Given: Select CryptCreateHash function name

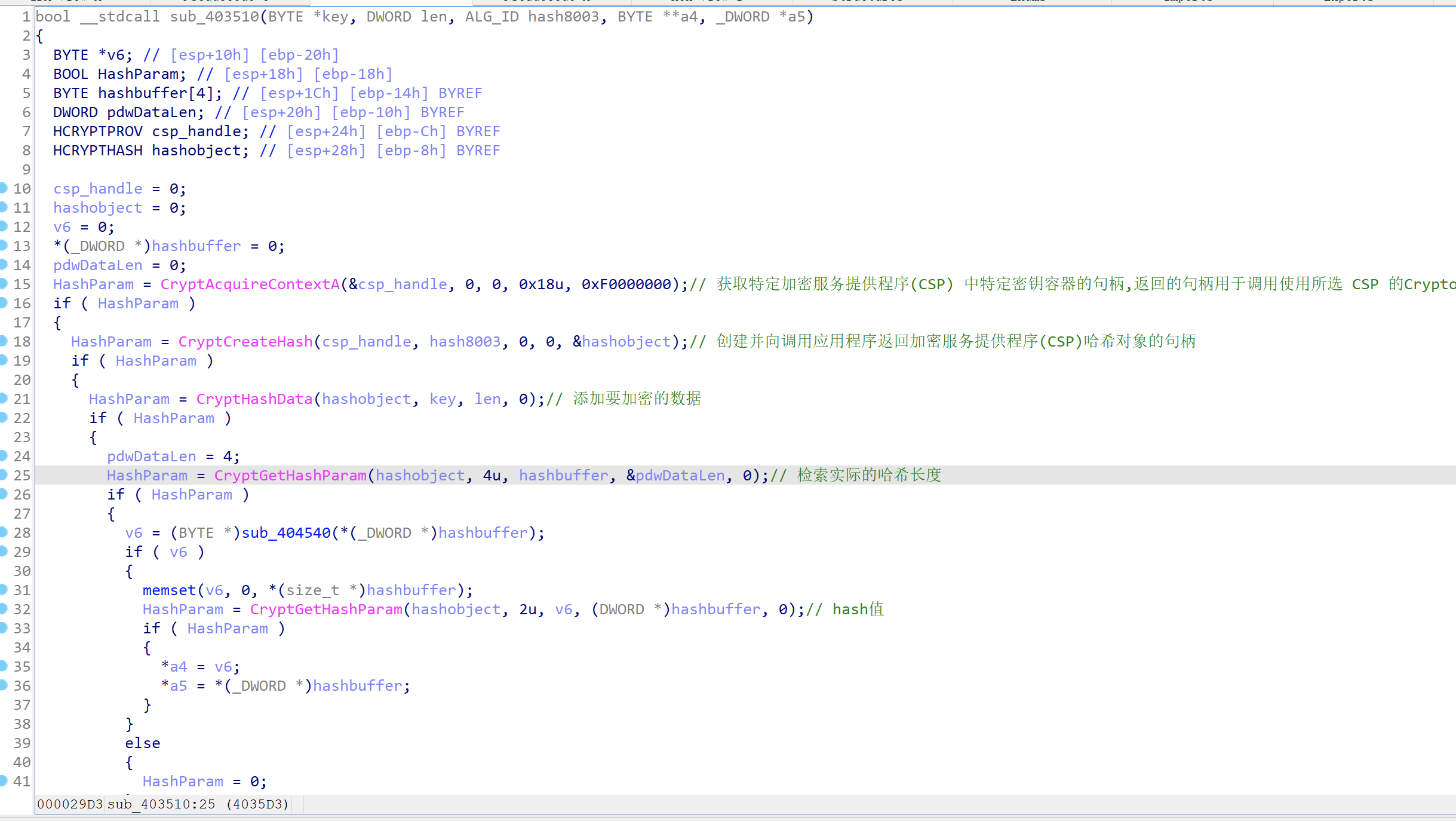Looking at the screenshot, I should click(x=245, y=342).
